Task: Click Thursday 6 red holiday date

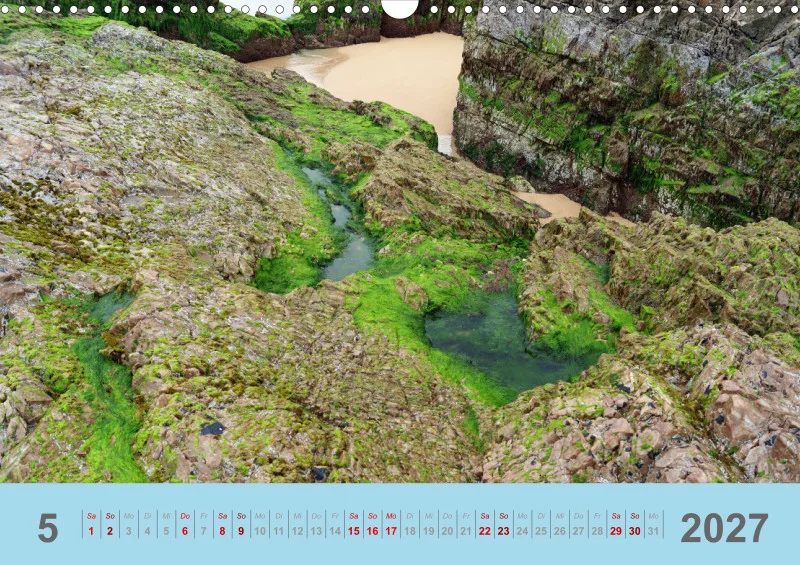Action: [185, 524]
